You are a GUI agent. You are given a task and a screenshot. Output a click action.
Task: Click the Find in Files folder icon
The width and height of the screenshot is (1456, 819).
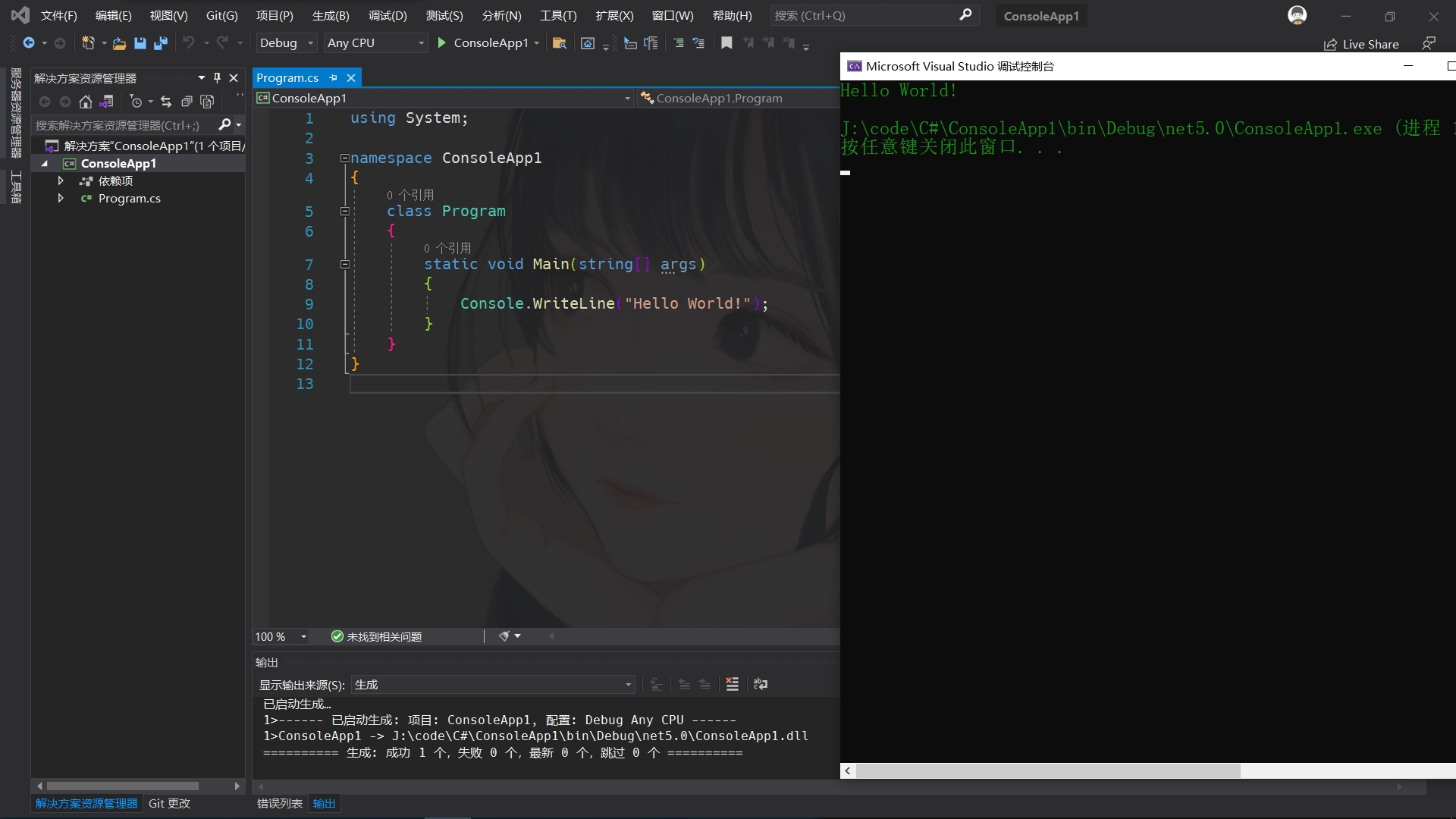(559, 43)
